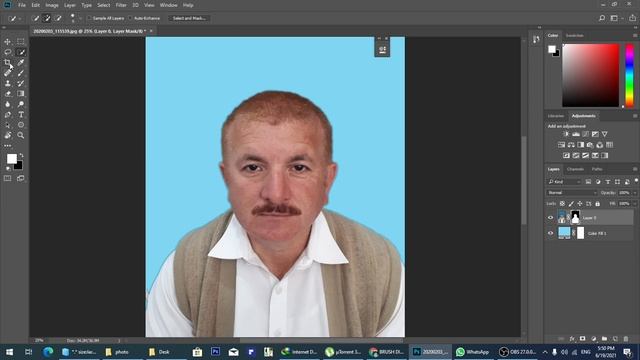Open the Edit Toolbar three-dots button
Viewport: 640px width, 360px height.
pos(7,145)
